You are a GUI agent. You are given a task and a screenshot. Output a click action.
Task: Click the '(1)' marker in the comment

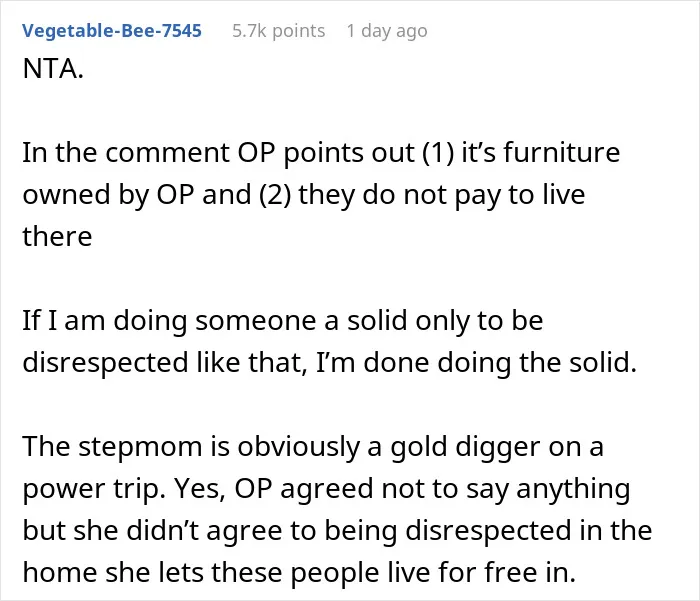438,153
